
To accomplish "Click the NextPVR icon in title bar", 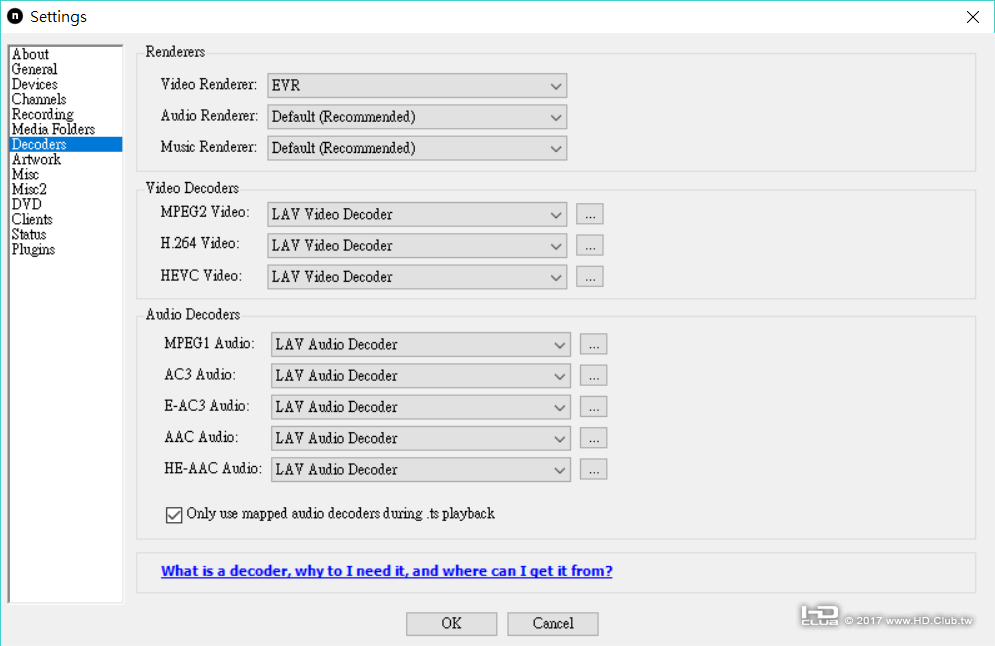I will 15,16.
